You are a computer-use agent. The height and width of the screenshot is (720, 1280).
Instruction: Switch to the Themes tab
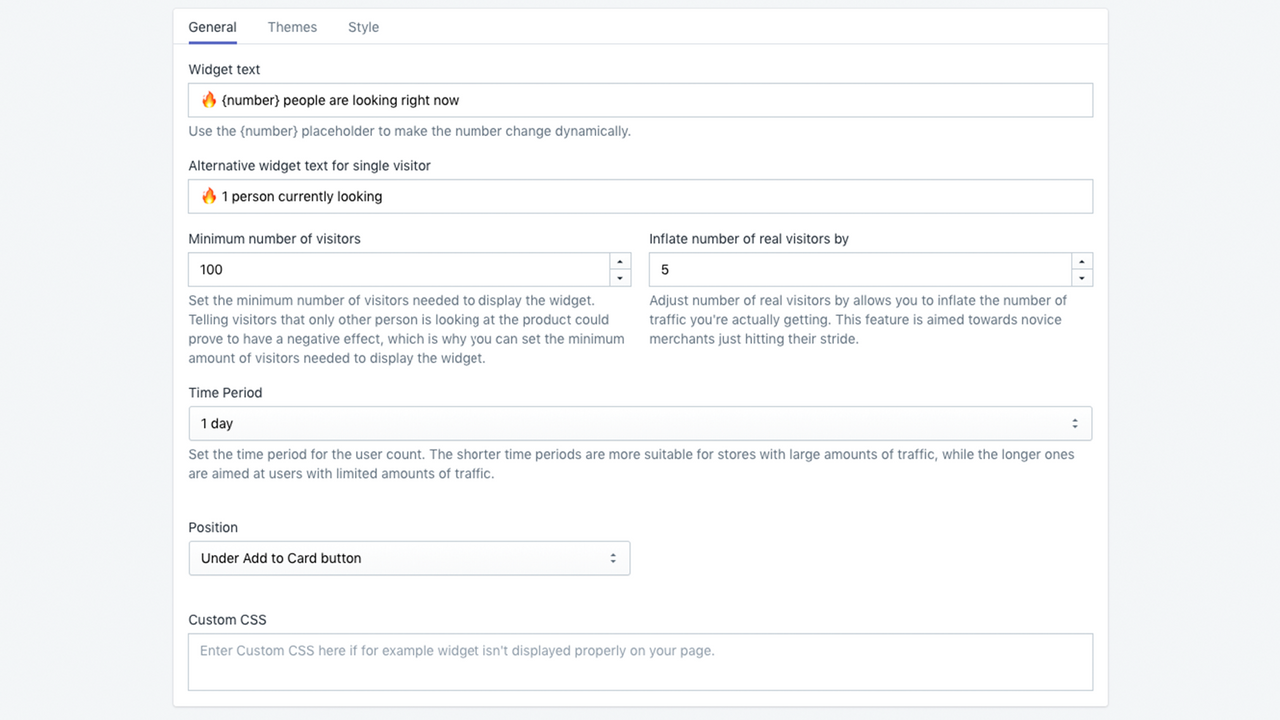pyautogui.click(x=292, y=27)
